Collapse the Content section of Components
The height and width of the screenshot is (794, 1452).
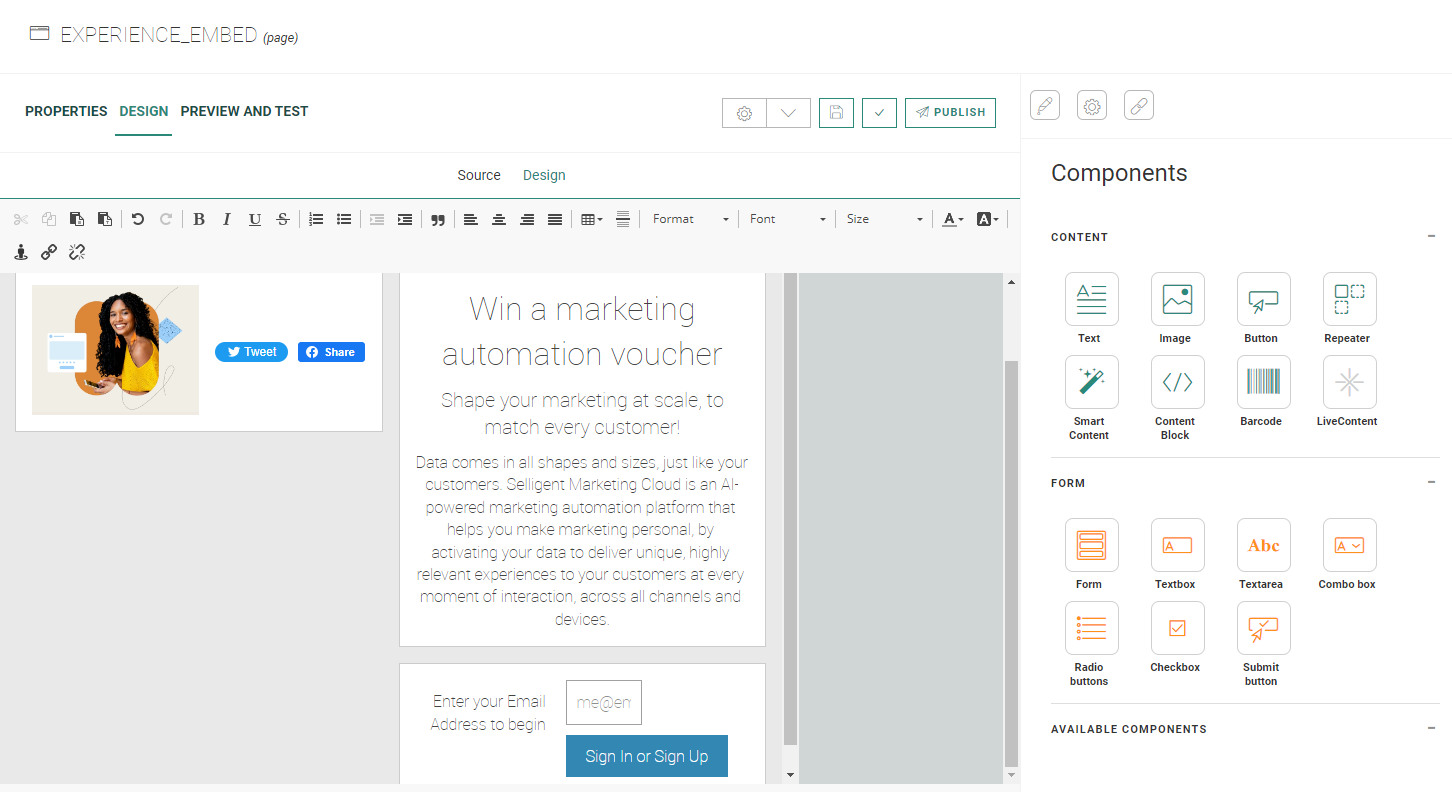click(1431, 237)
